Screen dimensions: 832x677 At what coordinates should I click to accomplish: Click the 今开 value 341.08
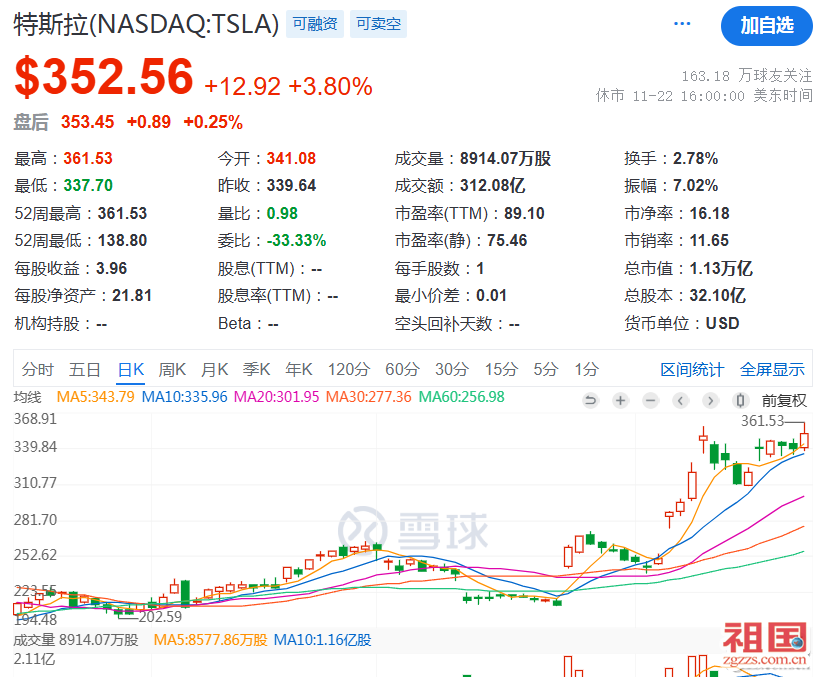click(x=291, y=159)
